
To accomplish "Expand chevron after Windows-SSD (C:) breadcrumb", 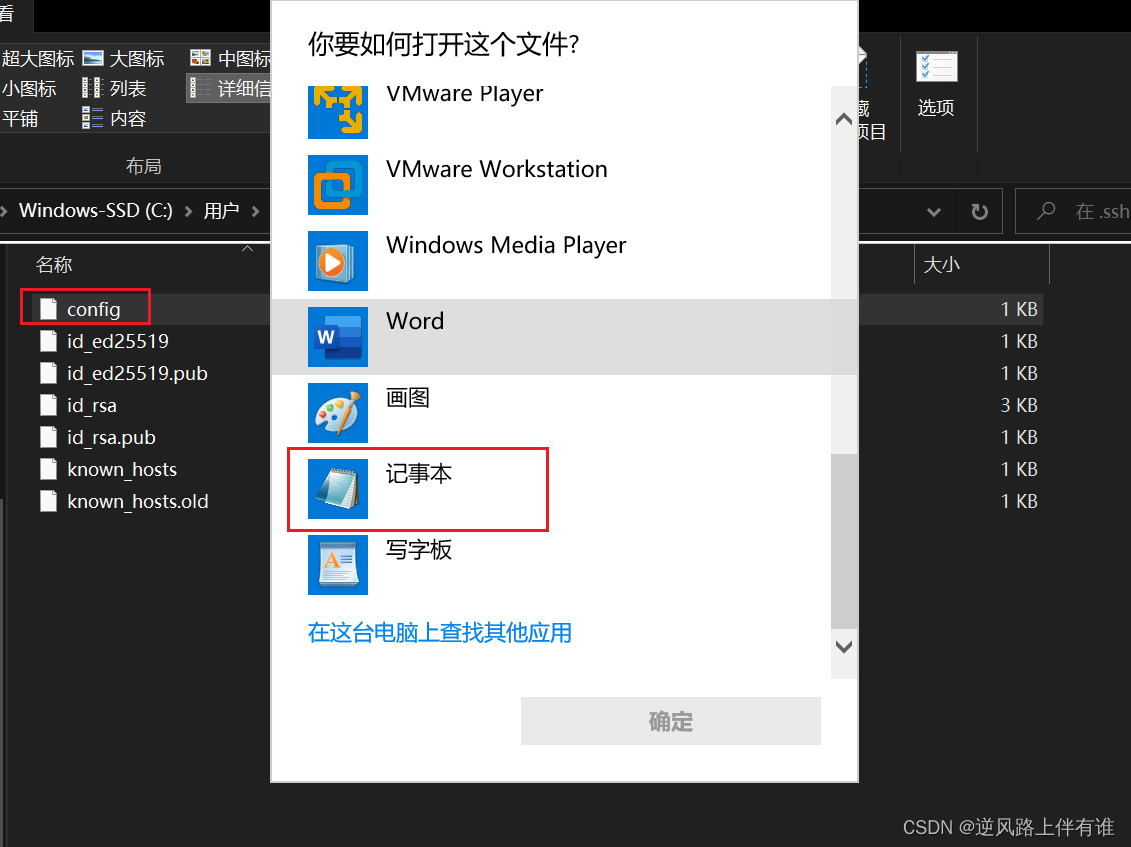I will click(x=188, y=211).
